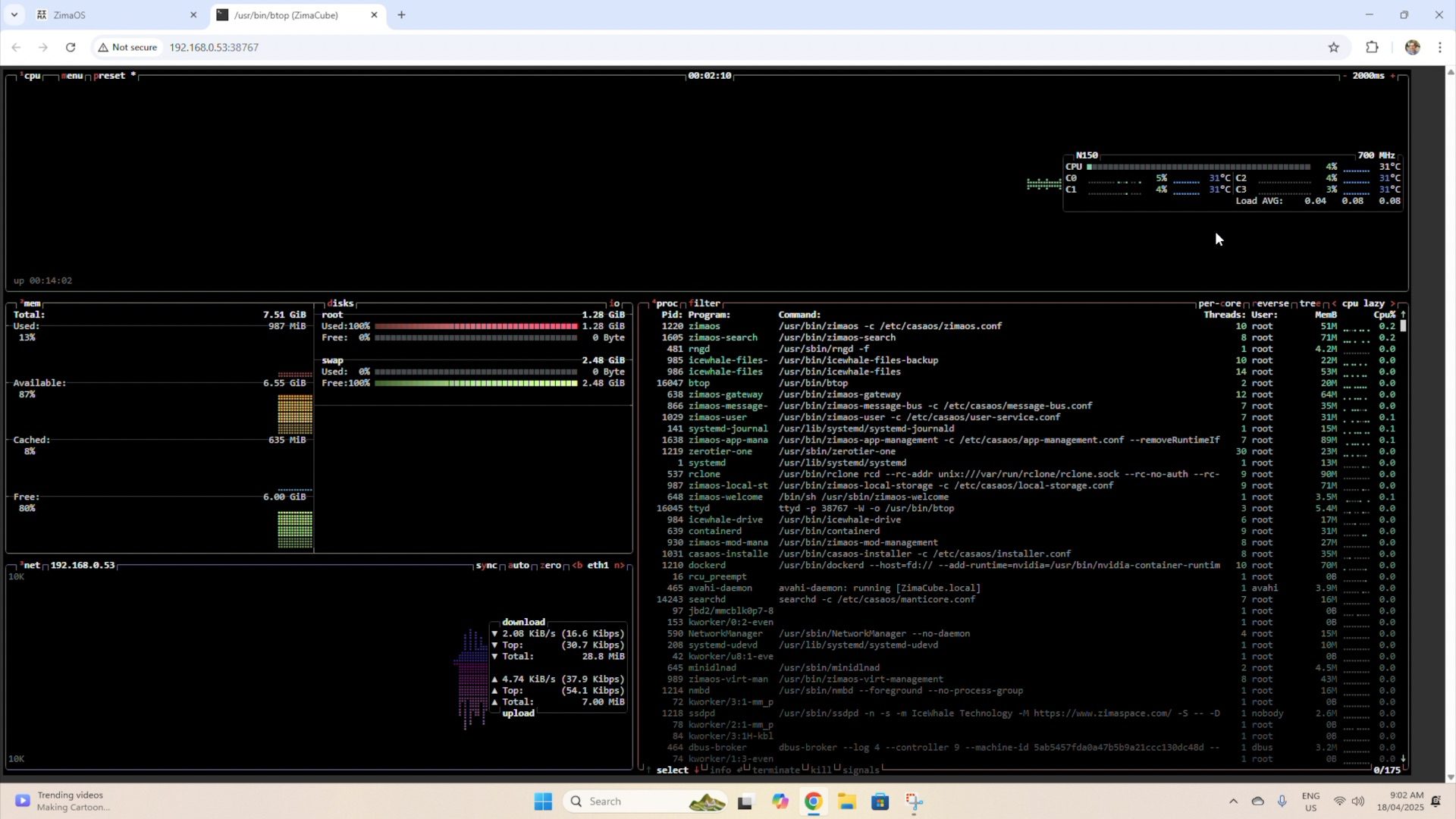Click net sync option
The width and height of the screenshot is (1456, 819).
coord(486,566)
